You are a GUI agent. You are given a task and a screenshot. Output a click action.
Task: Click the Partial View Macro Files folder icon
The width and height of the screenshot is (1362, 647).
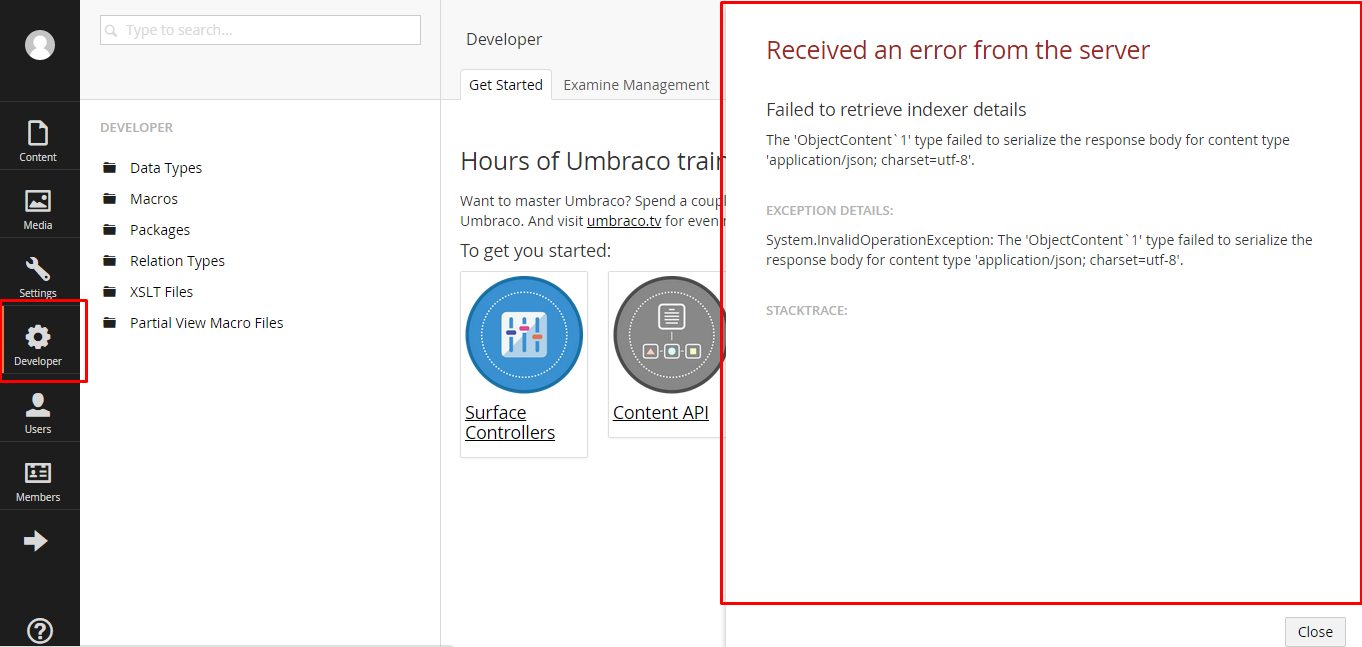coord(110,323)
